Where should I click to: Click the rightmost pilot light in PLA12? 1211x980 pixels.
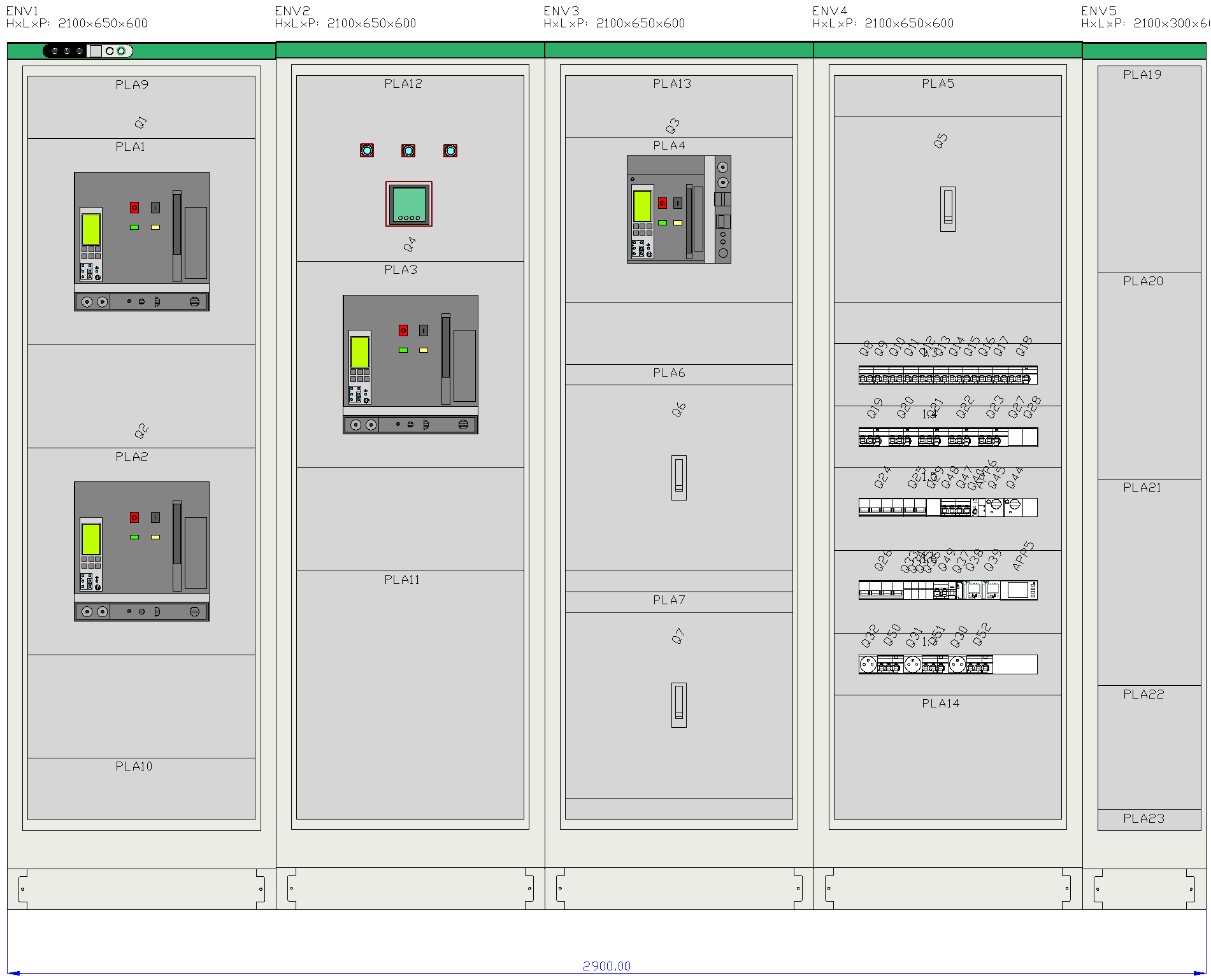click(x=450, y=150)
